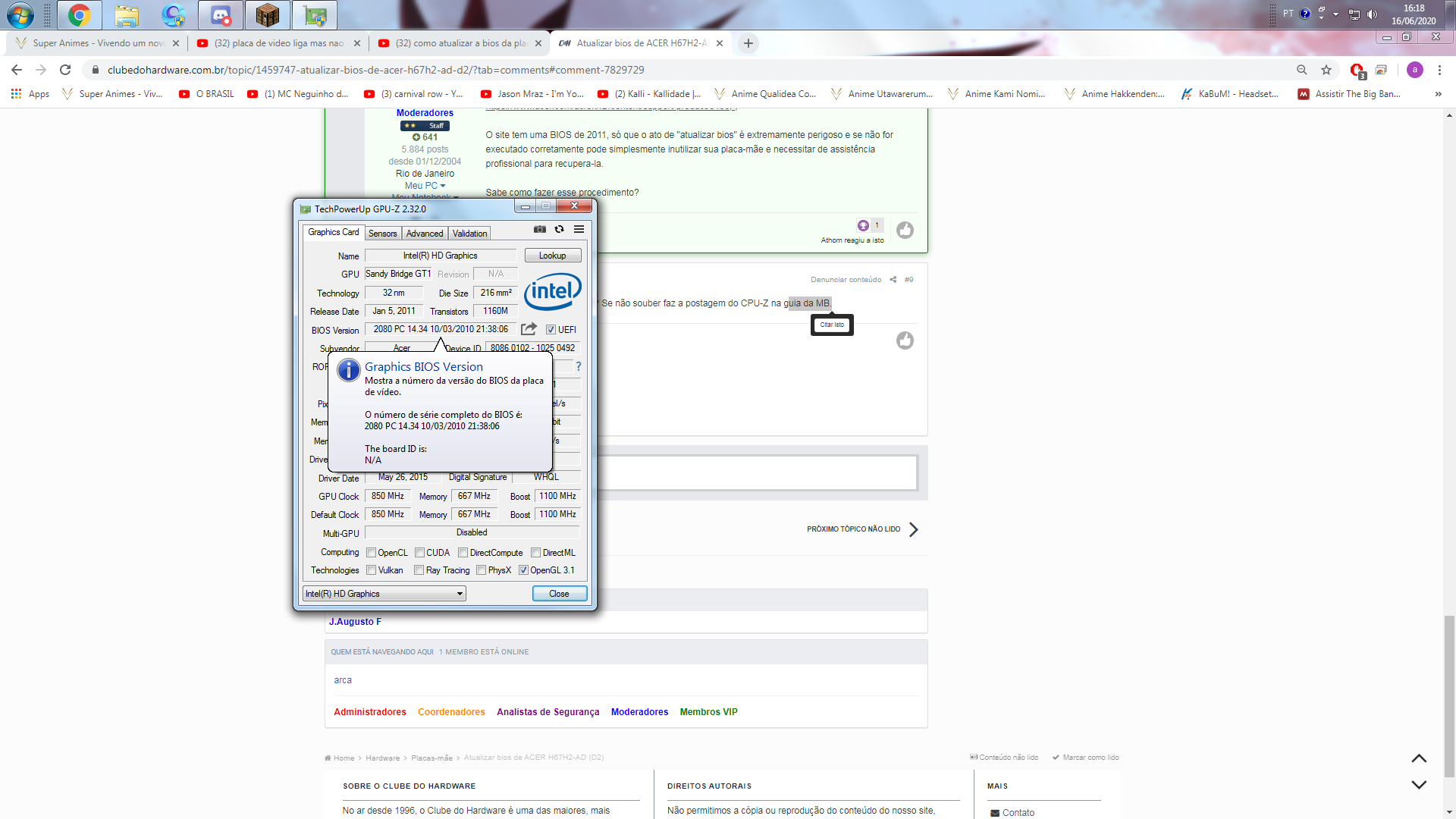The height and width of the screenshot is (819, 1456).
Task: Open Windows Explorer from the taskbar
Action: 127,15
